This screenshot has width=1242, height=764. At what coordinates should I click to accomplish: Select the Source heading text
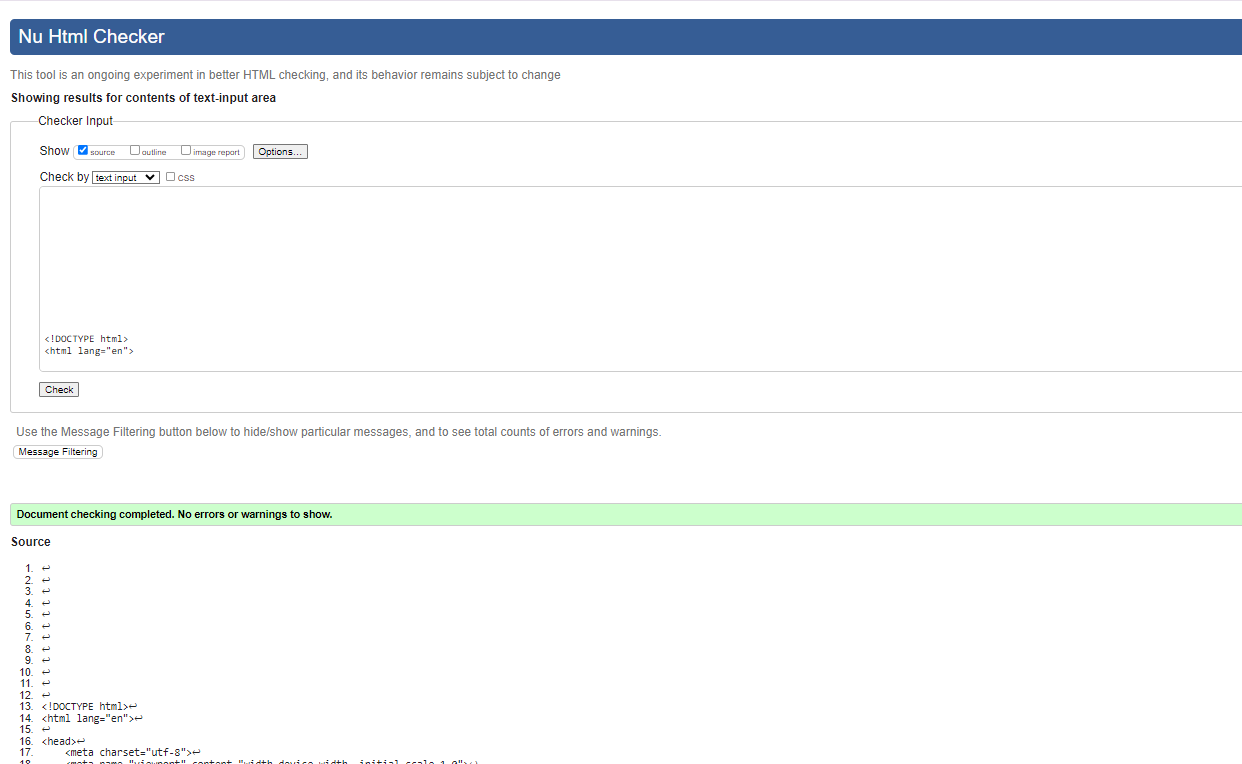click(x=31, y=542)
